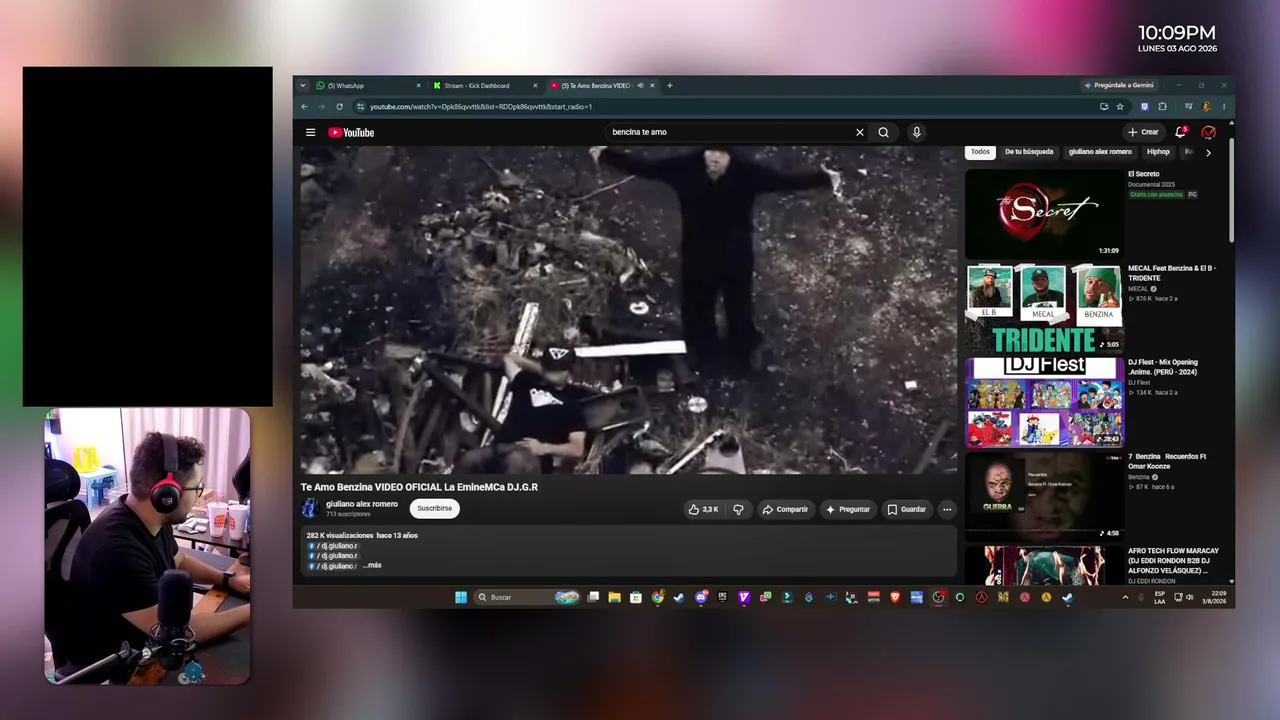Click the YouTube search magnifier button
The image size is (1280, 720).
pos(883,132)
